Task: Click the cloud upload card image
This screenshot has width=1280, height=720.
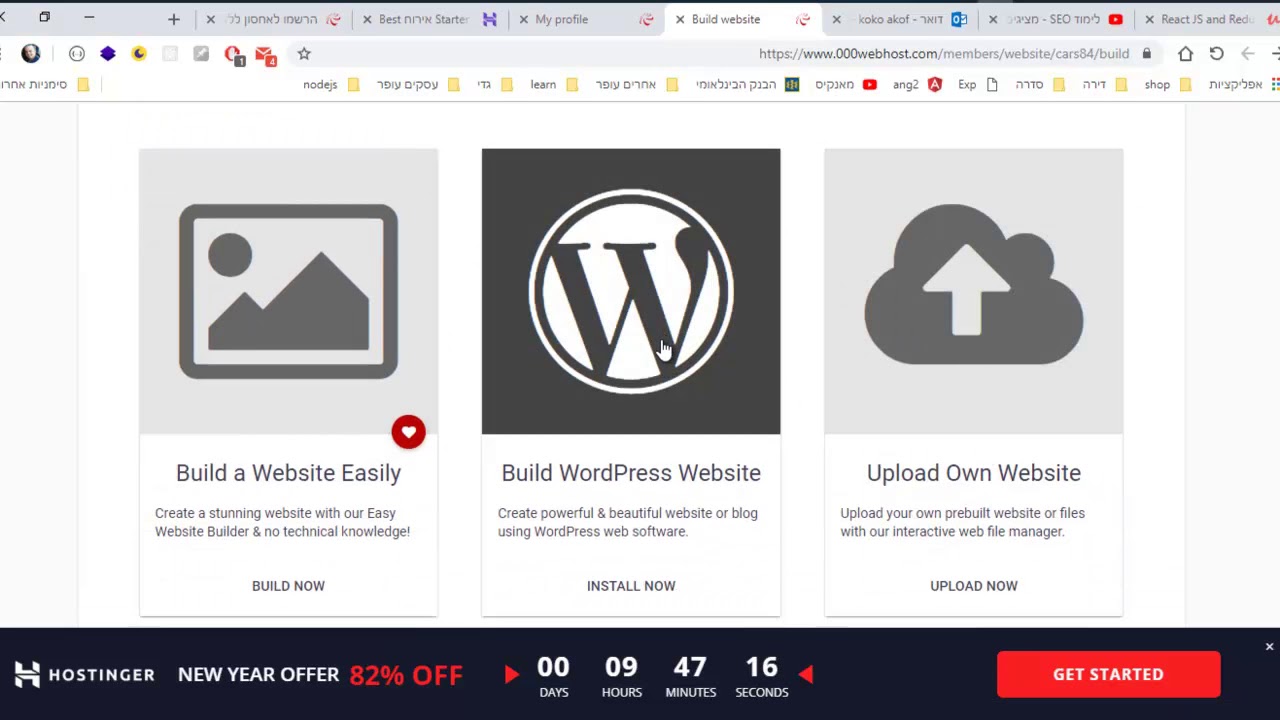Action: (974, 291)
